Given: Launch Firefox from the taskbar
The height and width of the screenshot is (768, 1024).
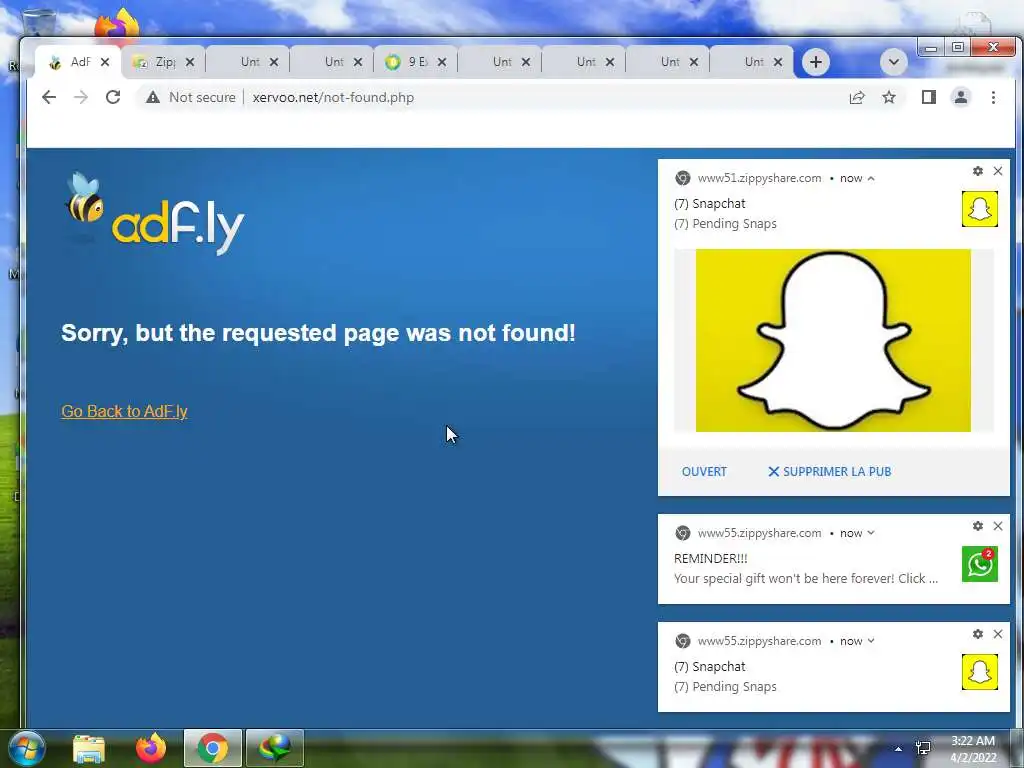Looking at the screenshot, I should click(151, 748).
